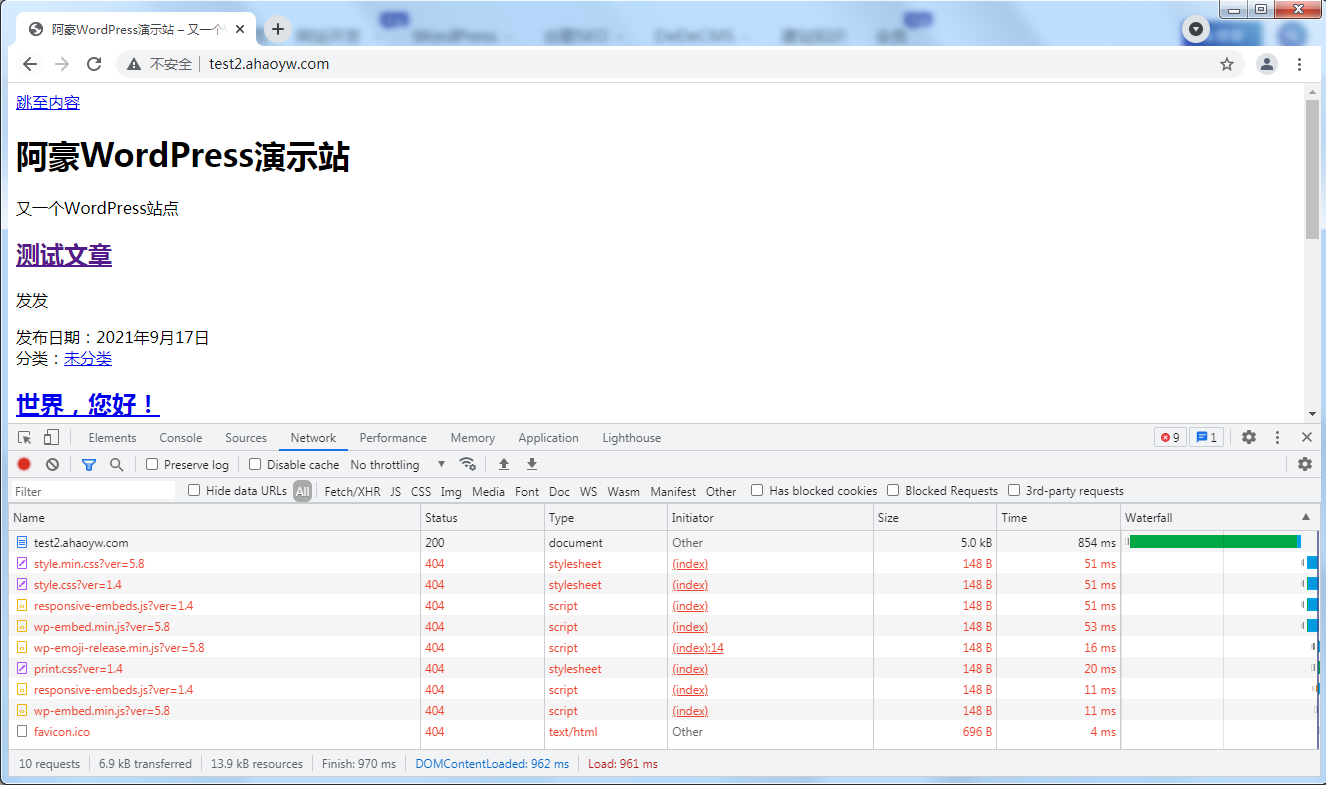
Task: Open the DevTools settings gear
Action: click(x=1249, y=437)
